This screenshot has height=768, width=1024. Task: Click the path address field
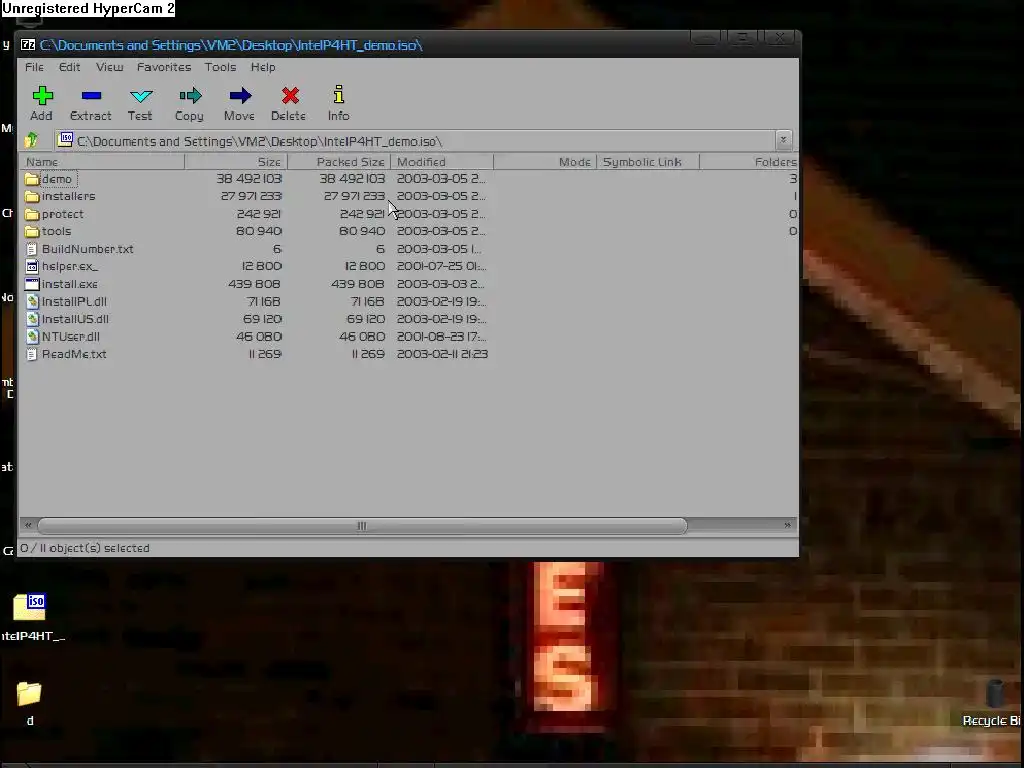point(416,141)
